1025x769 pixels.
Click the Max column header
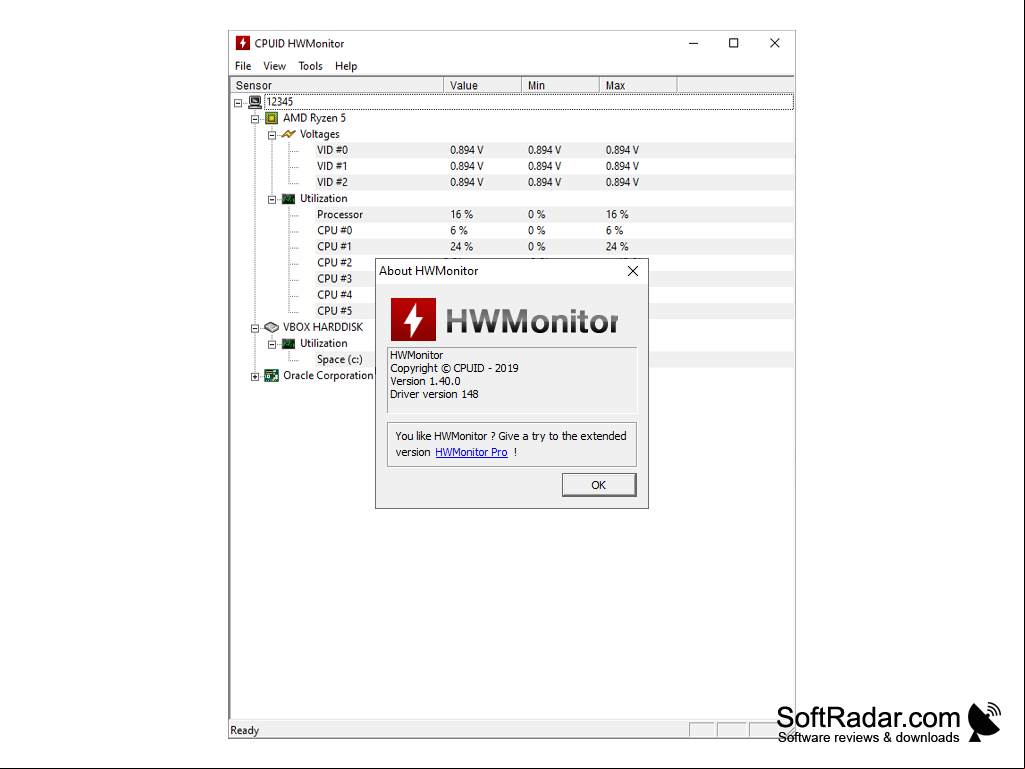[x=638, y=85]
